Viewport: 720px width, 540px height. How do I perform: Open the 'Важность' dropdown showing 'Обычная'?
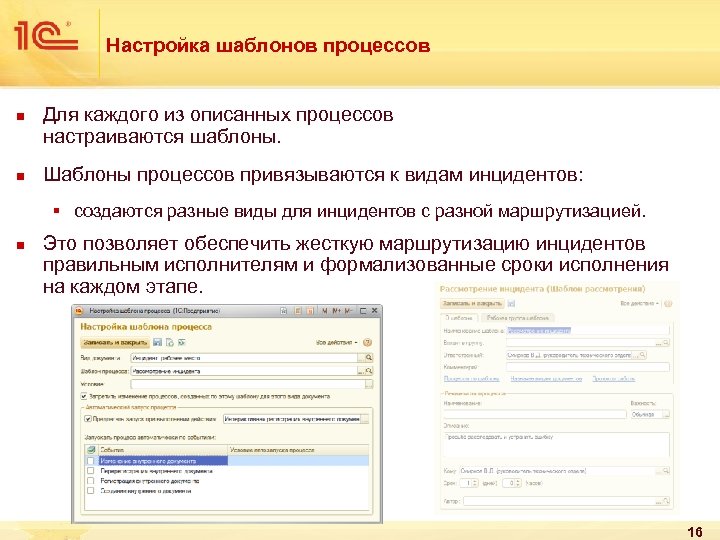[x=665, y=414]
